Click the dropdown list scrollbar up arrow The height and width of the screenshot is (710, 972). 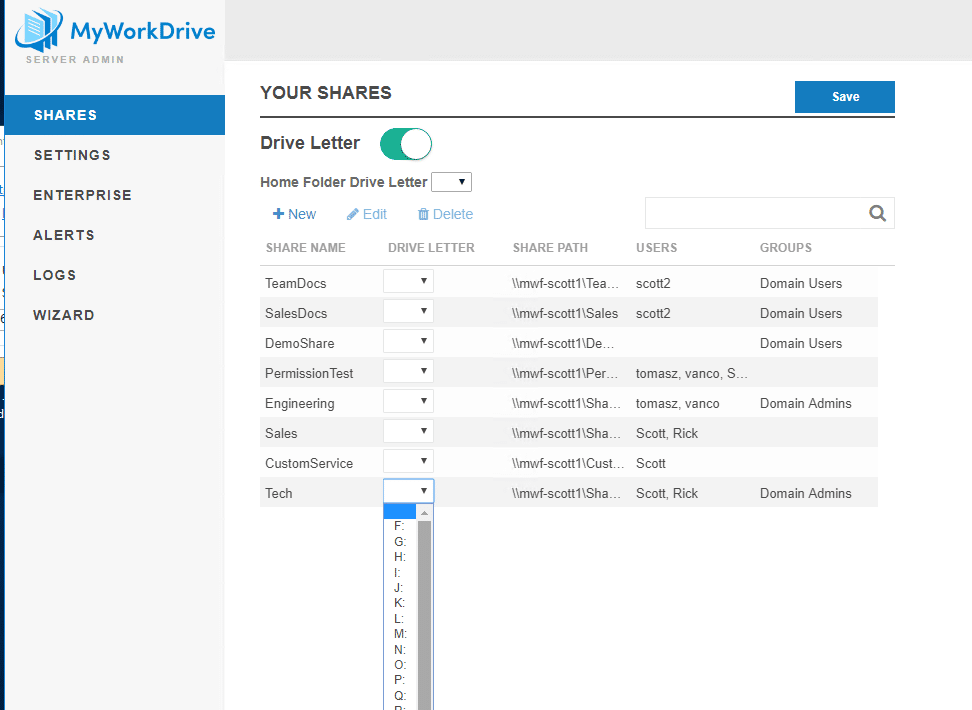424,512
